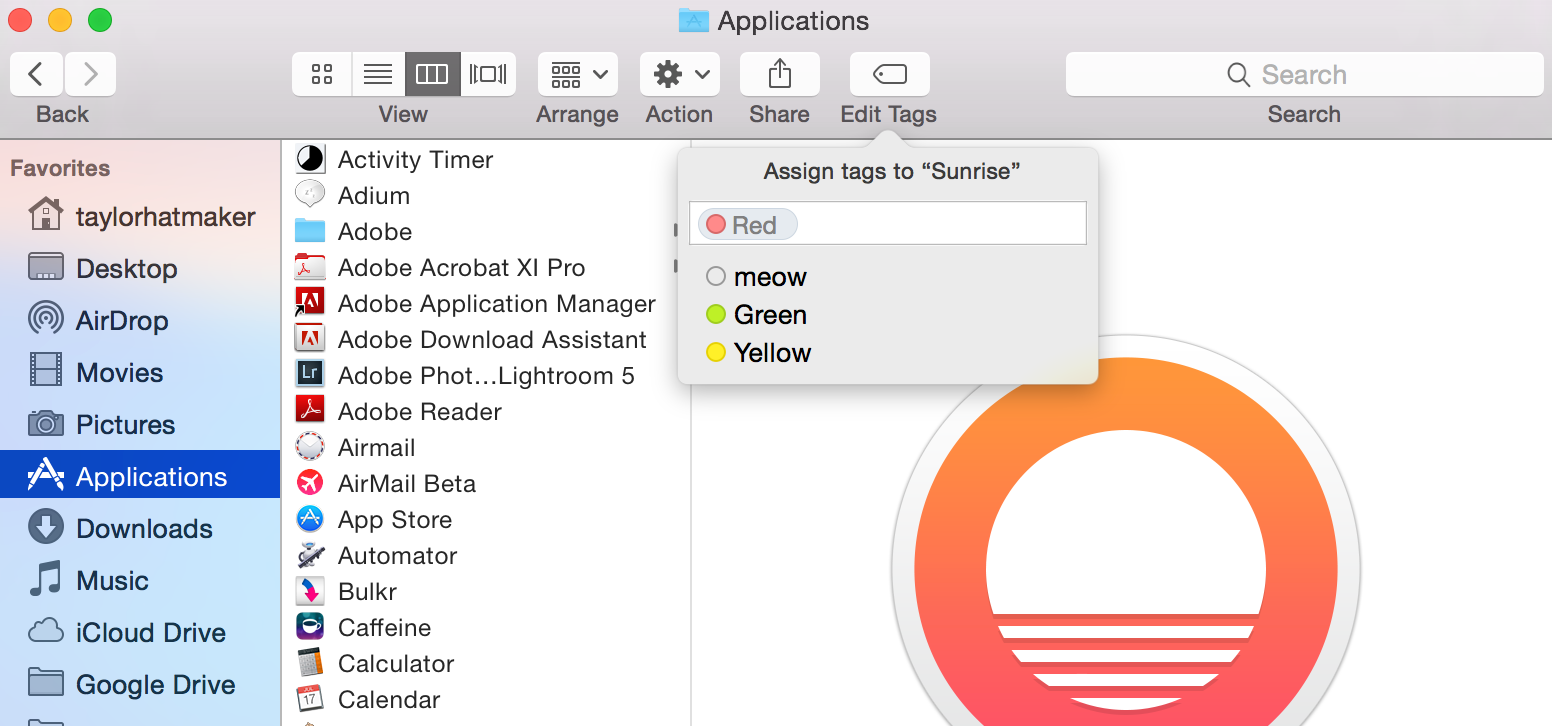
Task: Select Applications in sidebar
Action: (141, 476)
